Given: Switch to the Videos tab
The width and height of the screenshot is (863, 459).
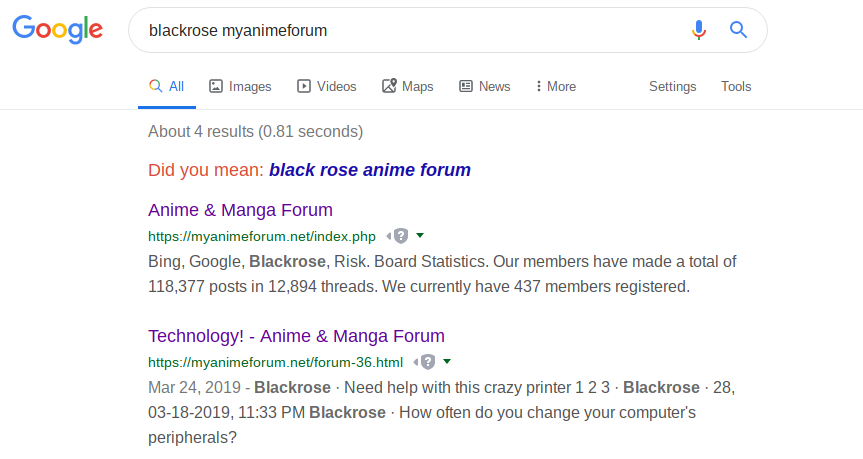Looking at the screenshot, I should pos(327,86).
